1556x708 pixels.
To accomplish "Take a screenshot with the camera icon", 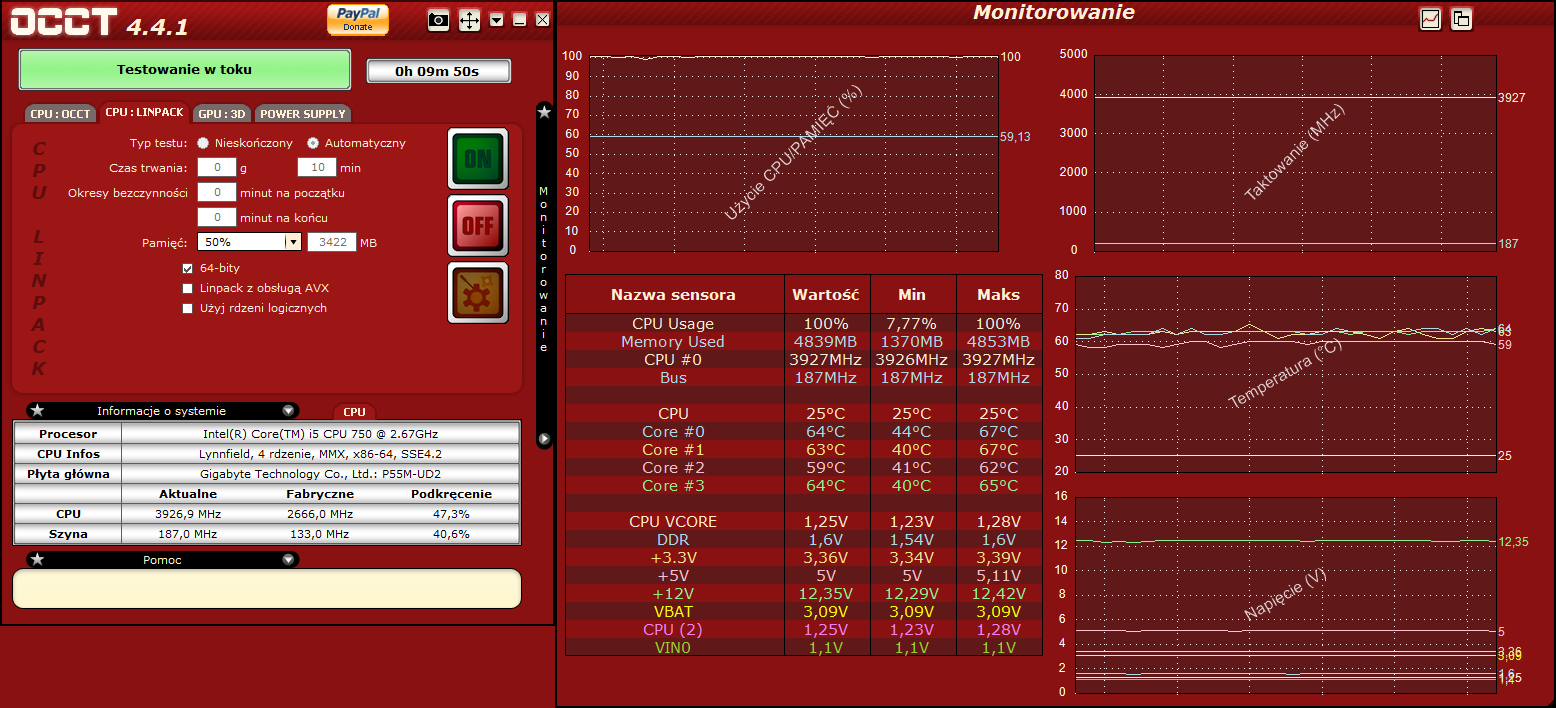I will (x=438, y=20).
